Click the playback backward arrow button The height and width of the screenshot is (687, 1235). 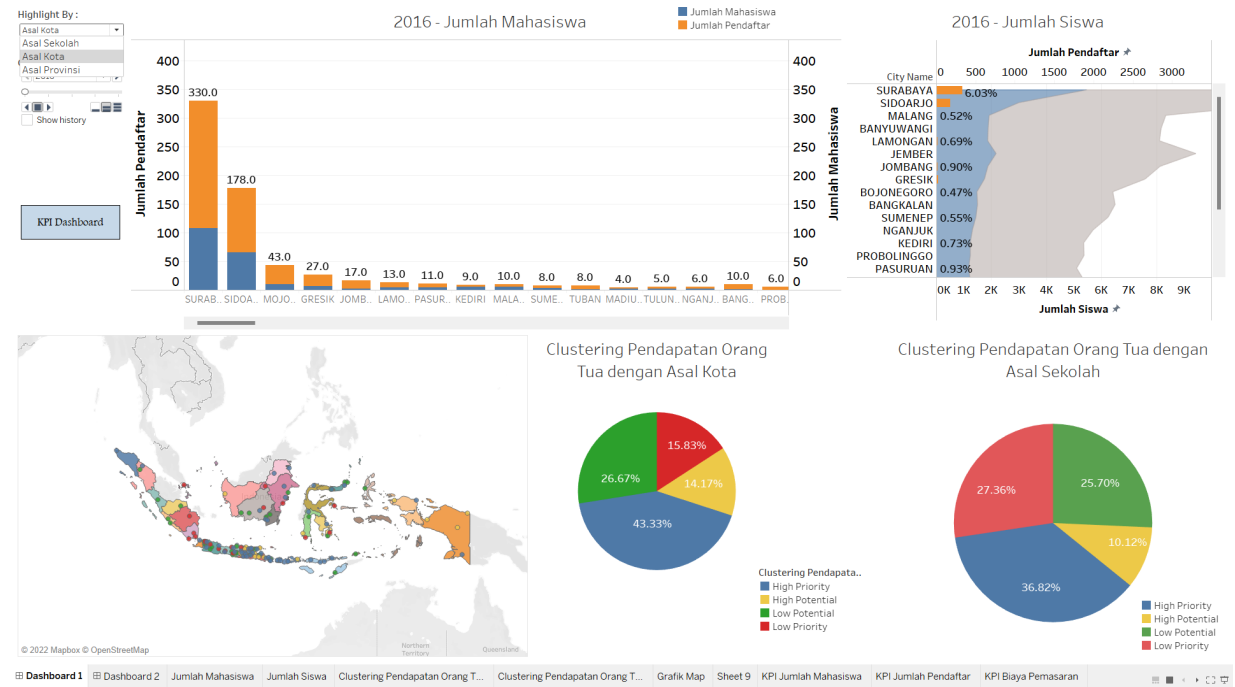pos(27,107)
